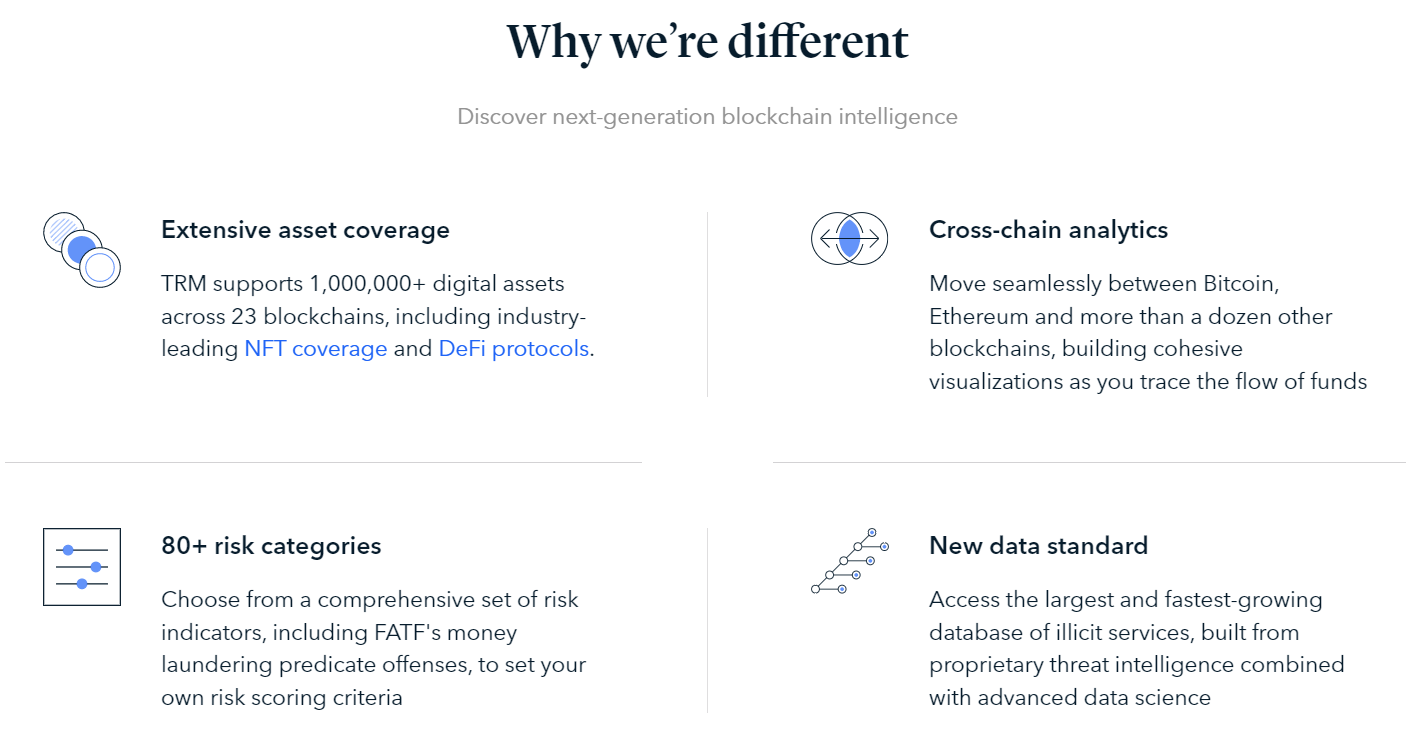Viewport: 1406px width, 732px height.
Task: Select the "80+ risk categories" heading
Action: point(271,546)
